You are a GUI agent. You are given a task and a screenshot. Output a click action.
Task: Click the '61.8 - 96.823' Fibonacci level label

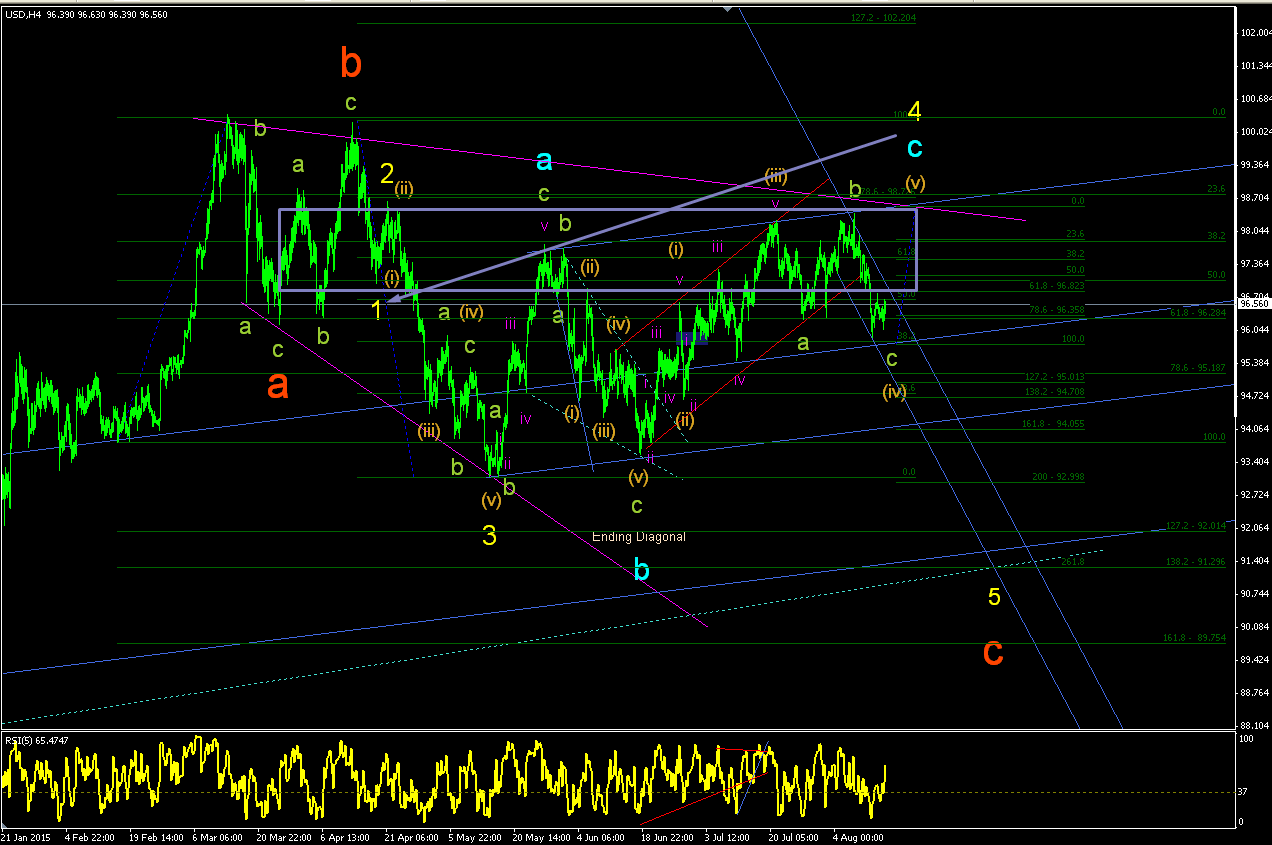1055,286
